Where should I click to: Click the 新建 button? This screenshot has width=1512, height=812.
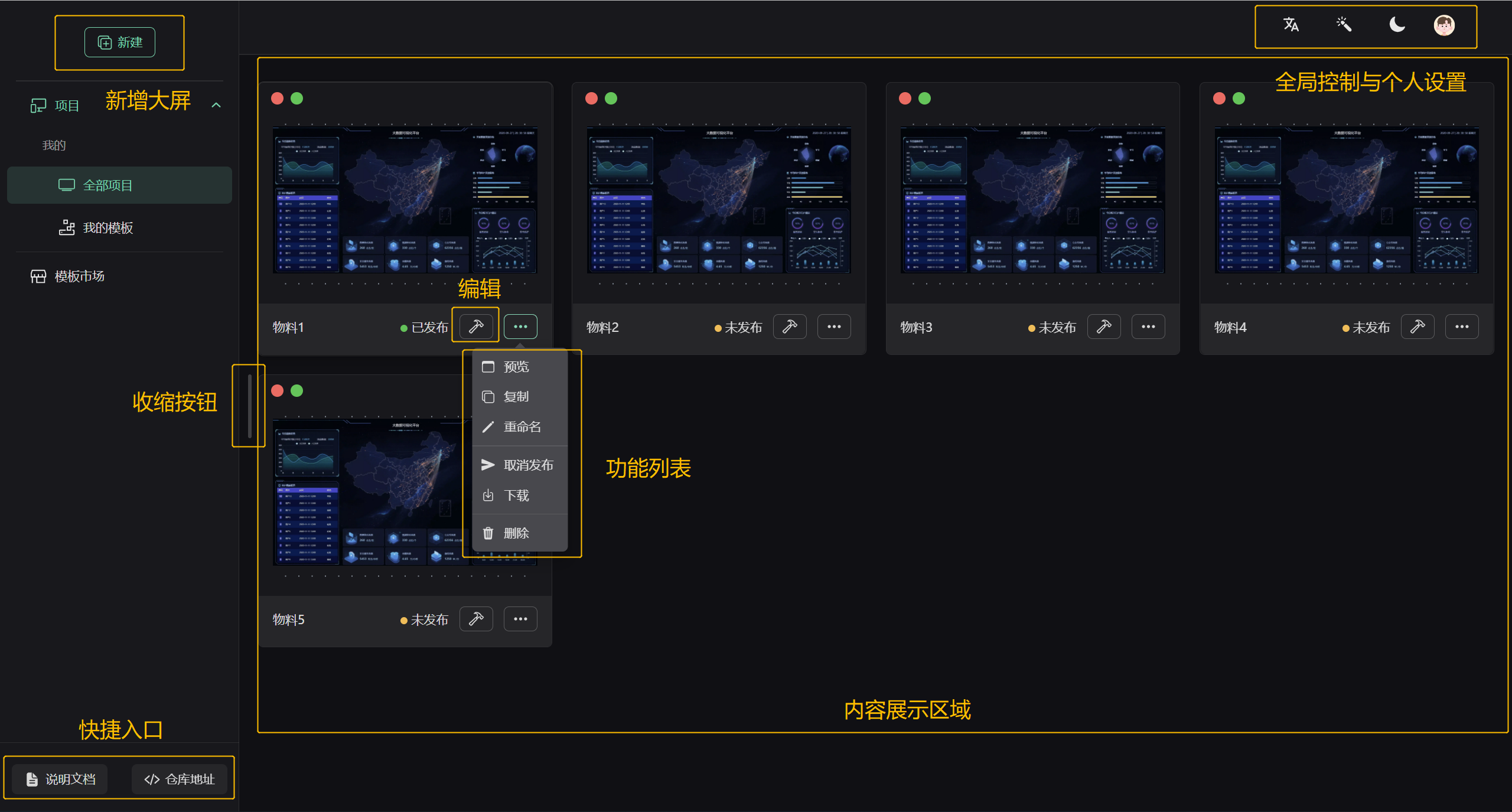pos(120,43)
